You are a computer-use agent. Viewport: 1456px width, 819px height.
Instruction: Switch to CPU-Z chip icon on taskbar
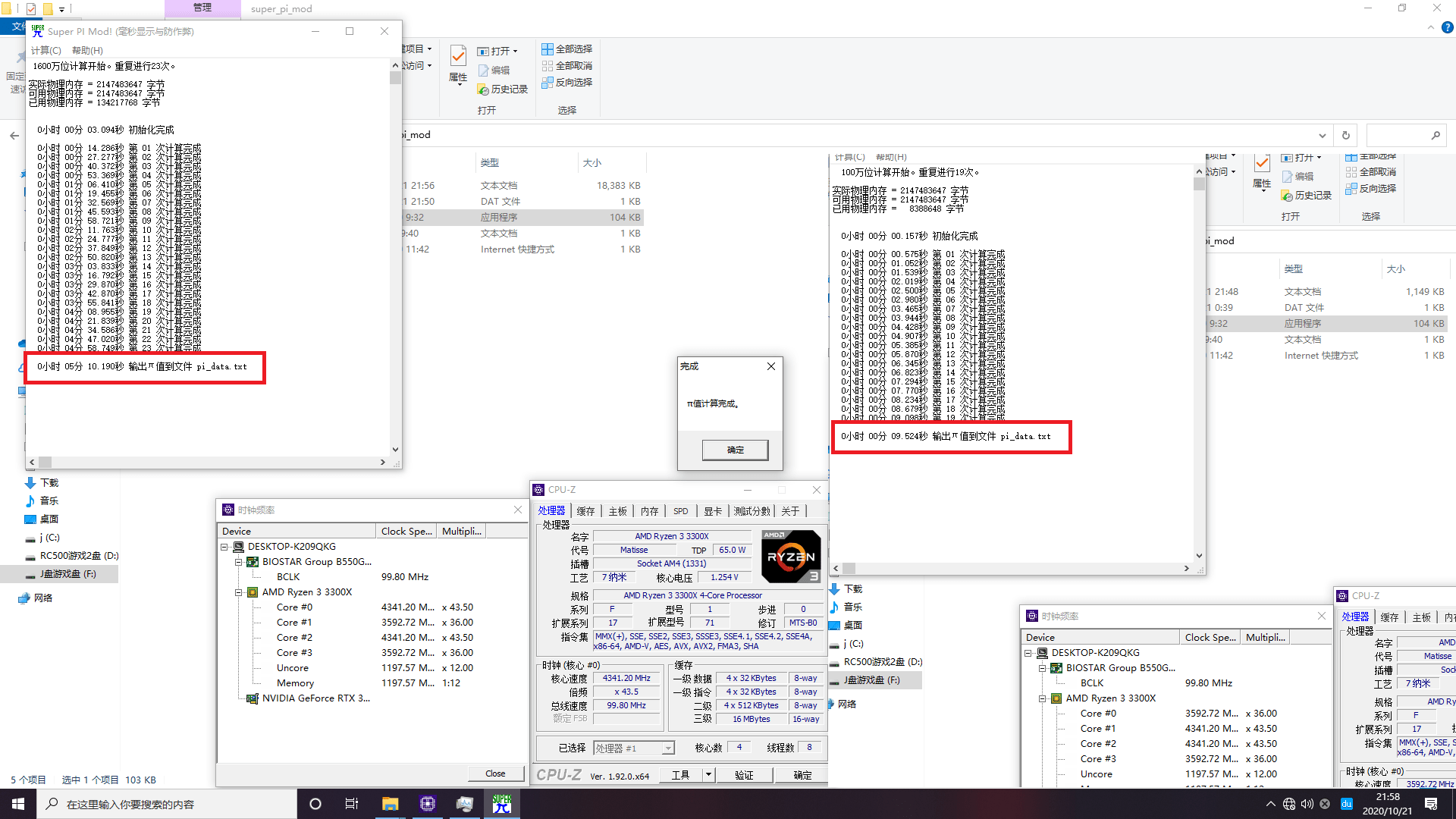[427, 804]
